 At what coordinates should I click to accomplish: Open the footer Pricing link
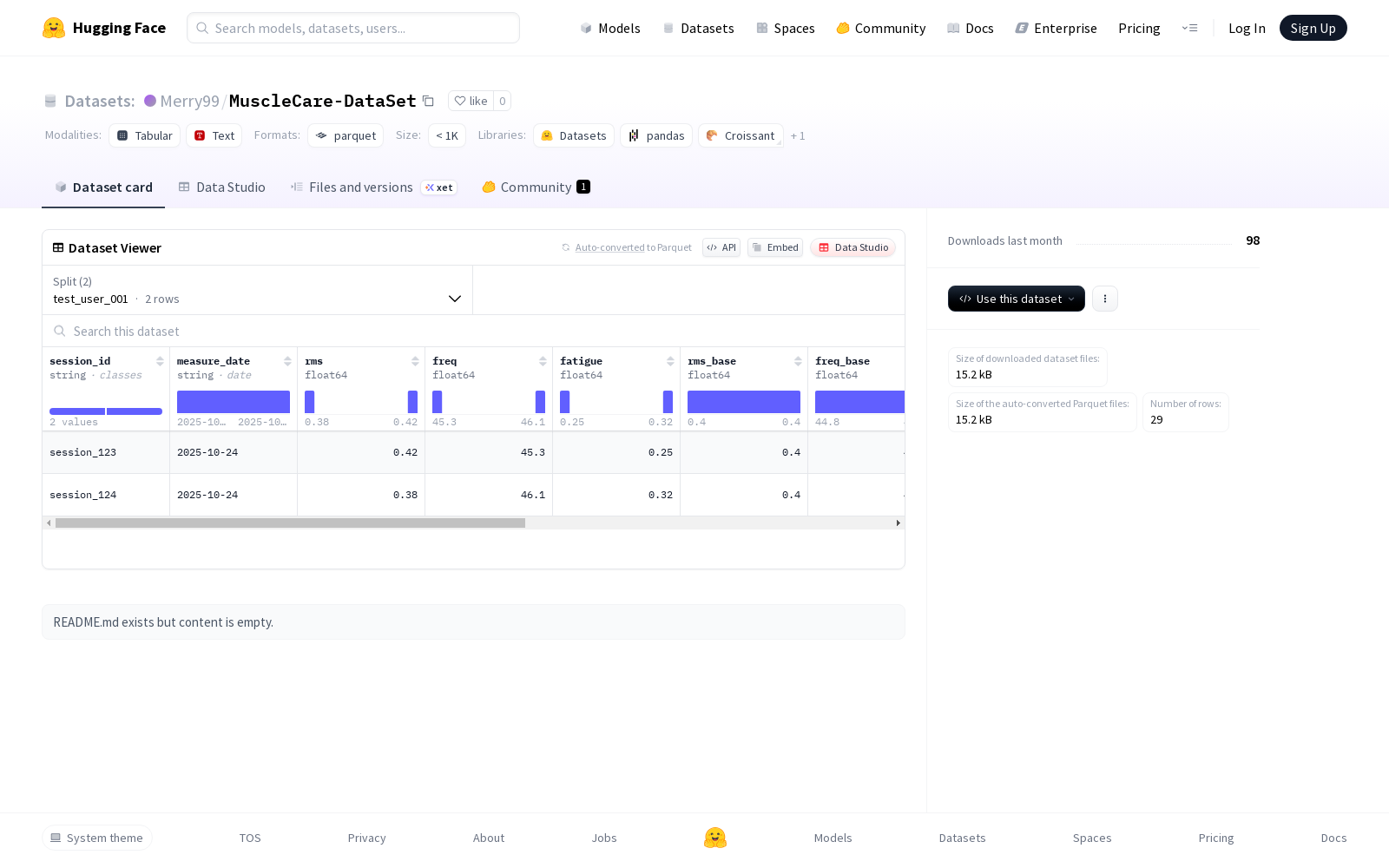[1216, 838]
